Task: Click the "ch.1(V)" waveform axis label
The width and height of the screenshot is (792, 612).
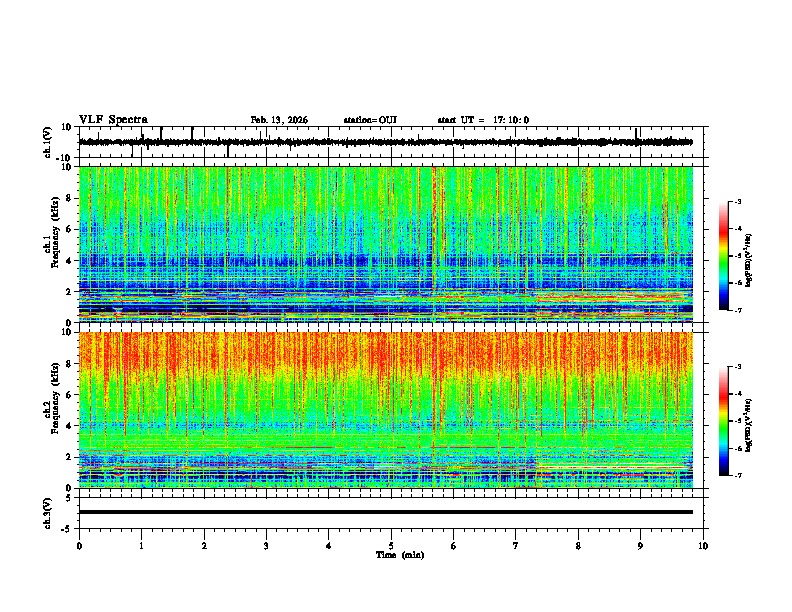Action: pos(48,142)
